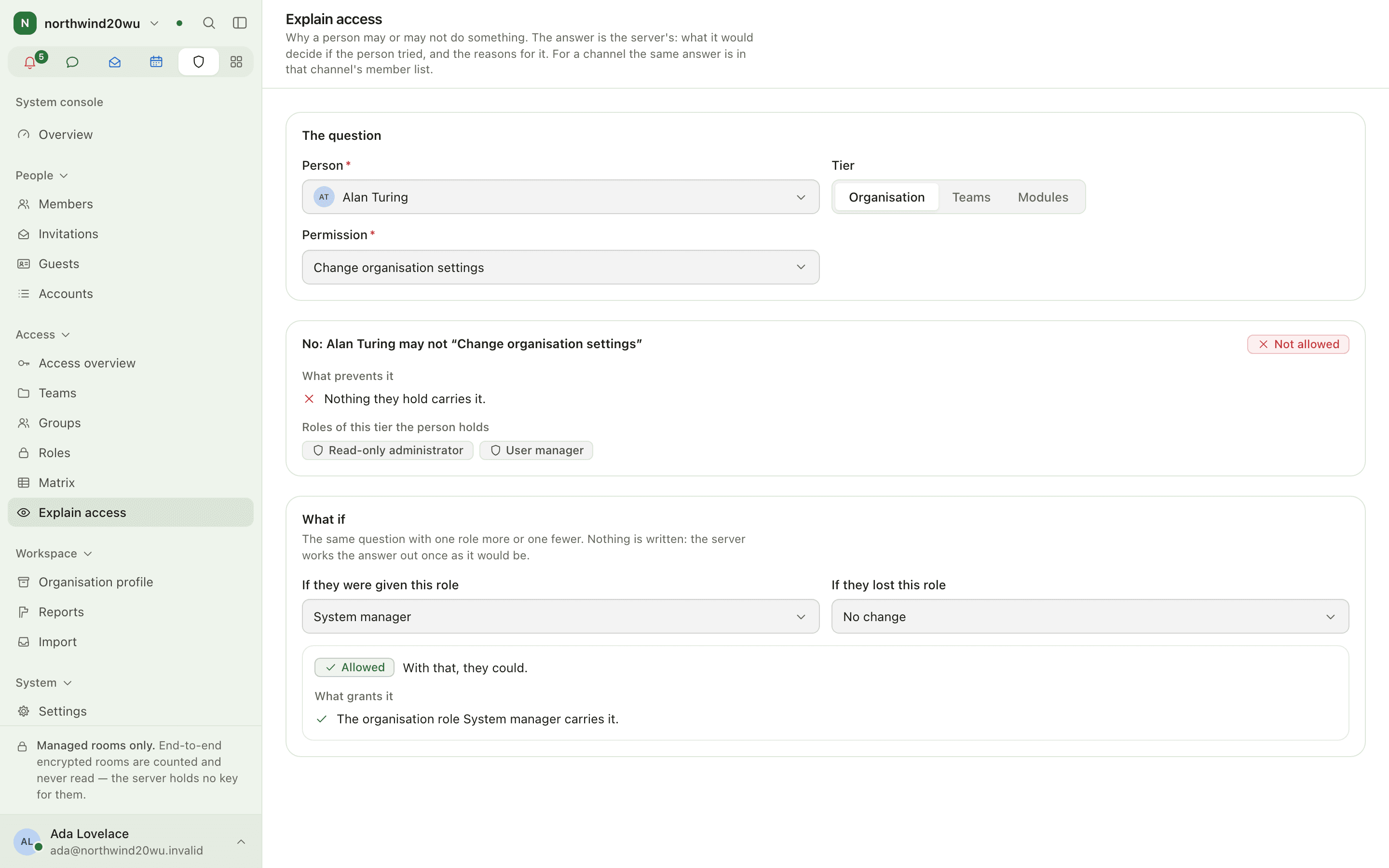Click the Alan Turing AT avatar
The image size is (1389, 868).
[x=324, y=197]
